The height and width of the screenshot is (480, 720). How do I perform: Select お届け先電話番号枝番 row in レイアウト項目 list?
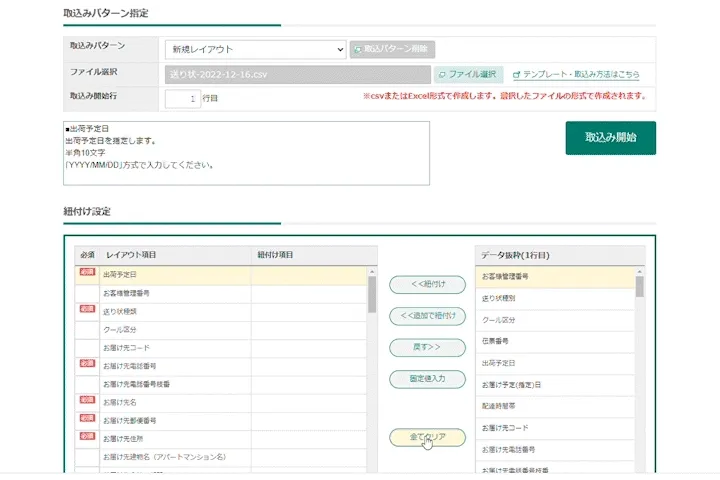pyautogui.click(x=221, y=384)
